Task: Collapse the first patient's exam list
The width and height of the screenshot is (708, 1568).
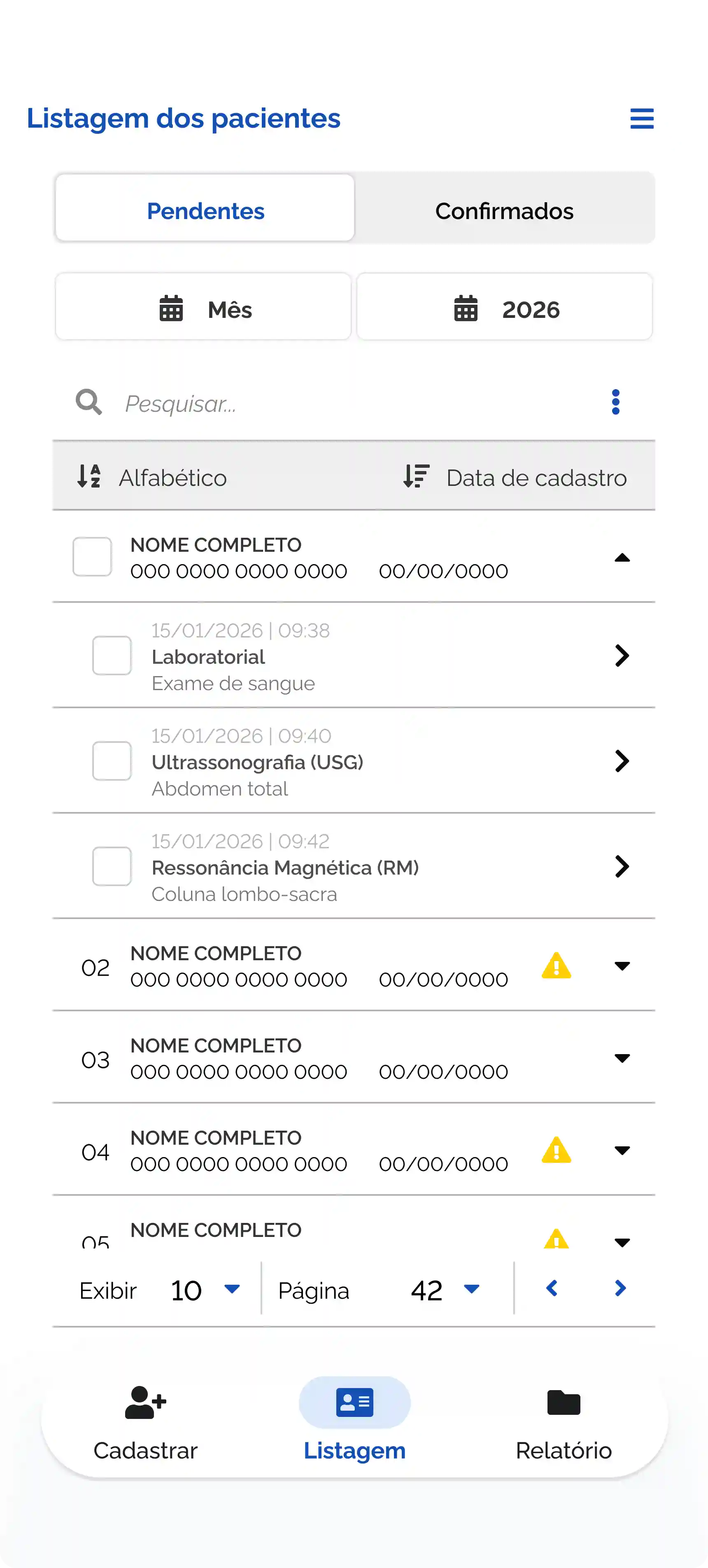Action: [622, 558]
